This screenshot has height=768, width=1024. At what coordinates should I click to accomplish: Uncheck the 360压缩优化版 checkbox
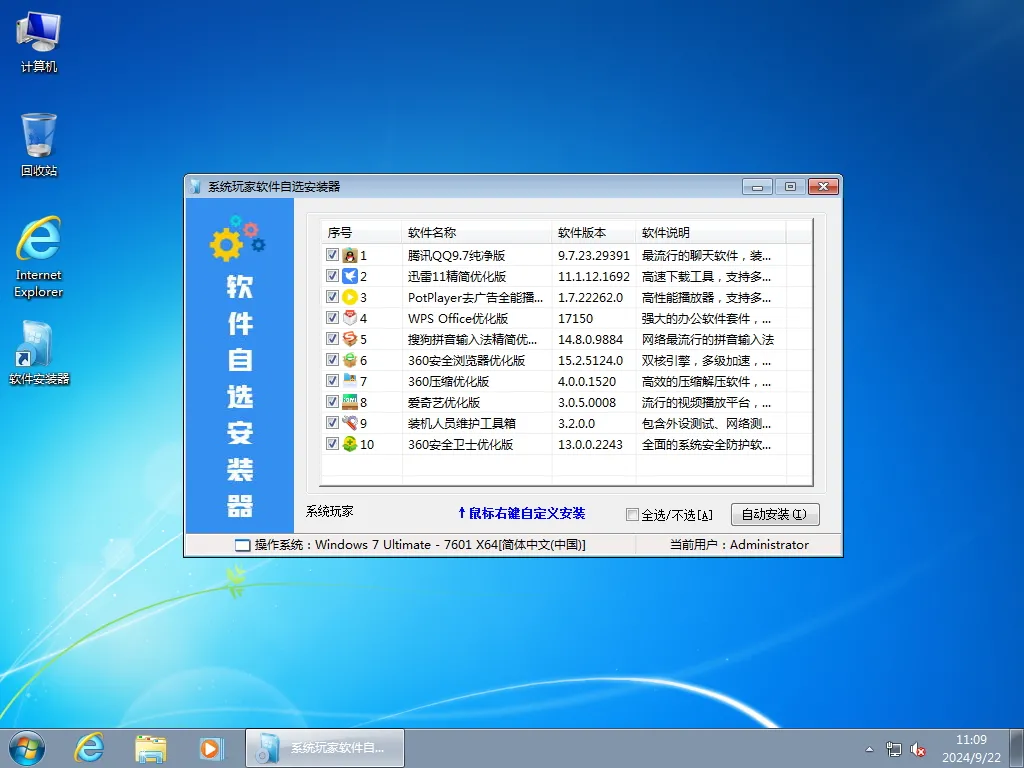[x=332, y=381]
